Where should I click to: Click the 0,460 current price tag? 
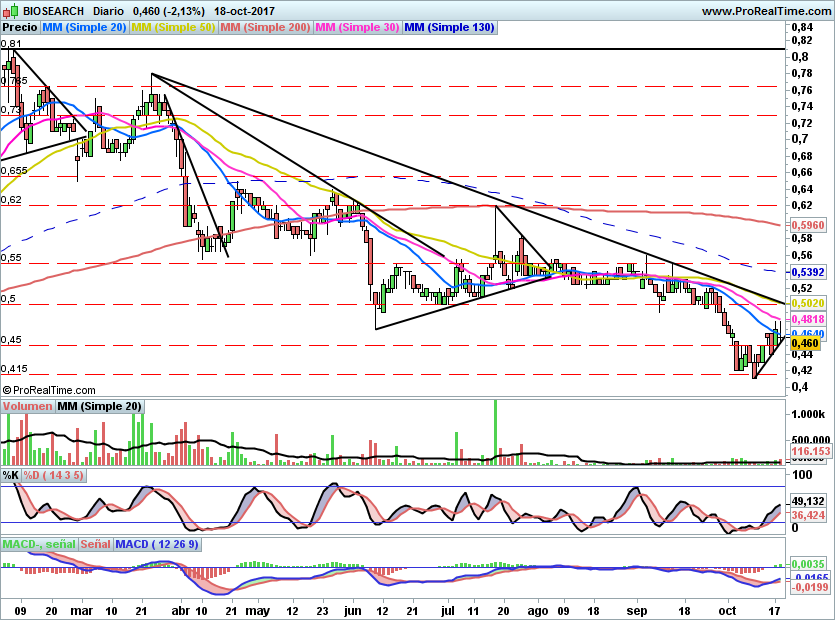click(x=805, y=343)
